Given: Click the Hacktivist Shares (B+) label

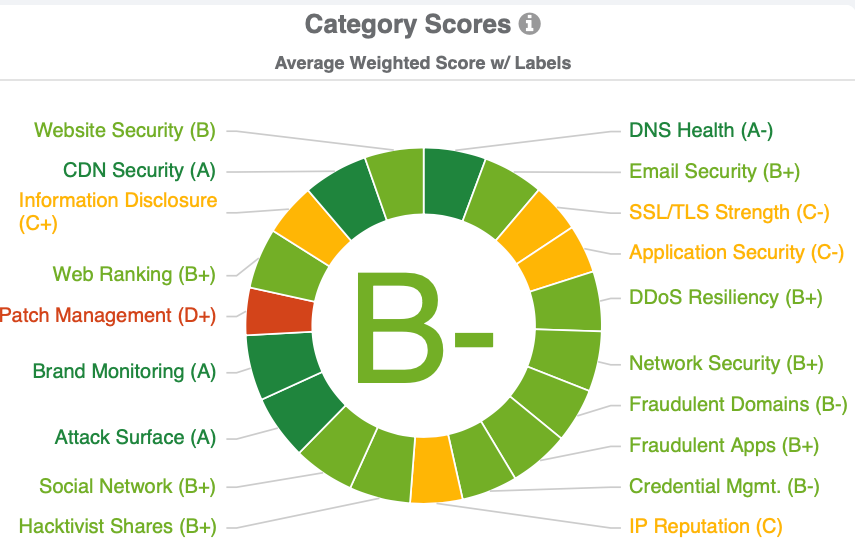Looking at the screenshot, I should pyautogui.click(x=117, y=527).
